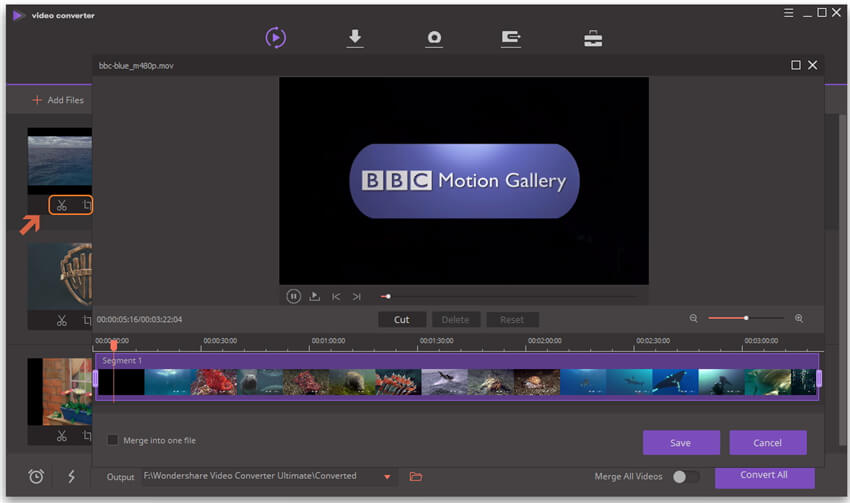Click the 00:00:05:16/00:03:22:04 timecode
The width and height of the screenshot is (850, 503).
[x=139, y=319]
